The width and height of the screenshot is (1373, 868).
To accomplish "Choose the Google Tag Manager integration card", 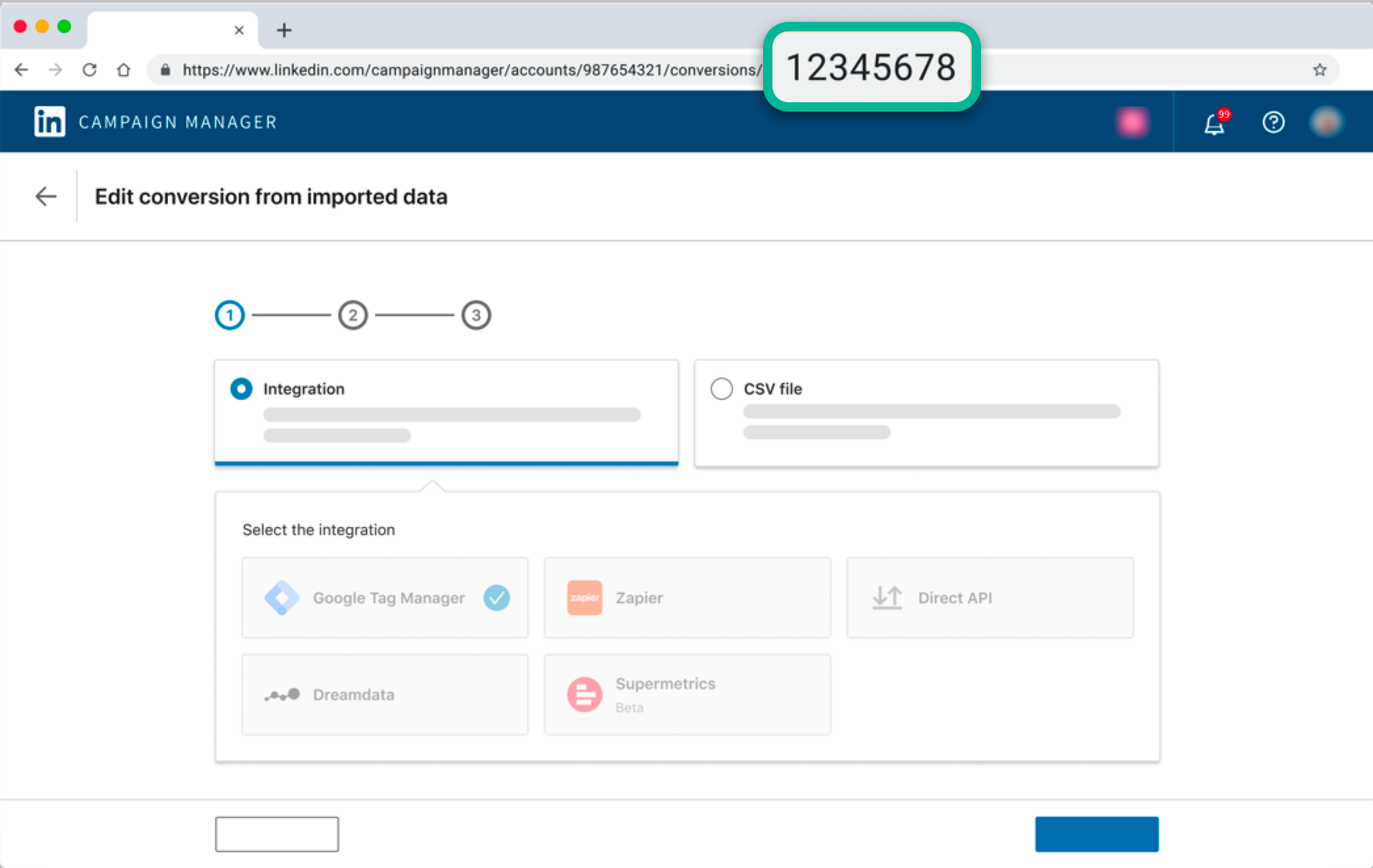I will pyautogui.click(x=385, y=598).
